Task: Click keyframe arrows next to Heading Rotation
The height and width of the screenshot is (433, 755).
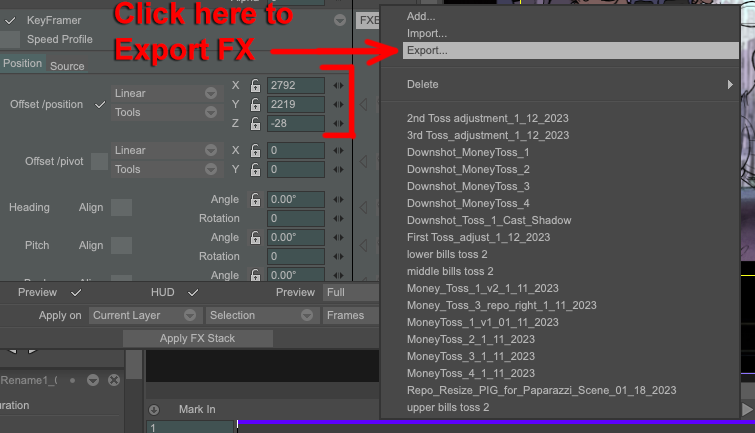Action: (x=338, y=219)
